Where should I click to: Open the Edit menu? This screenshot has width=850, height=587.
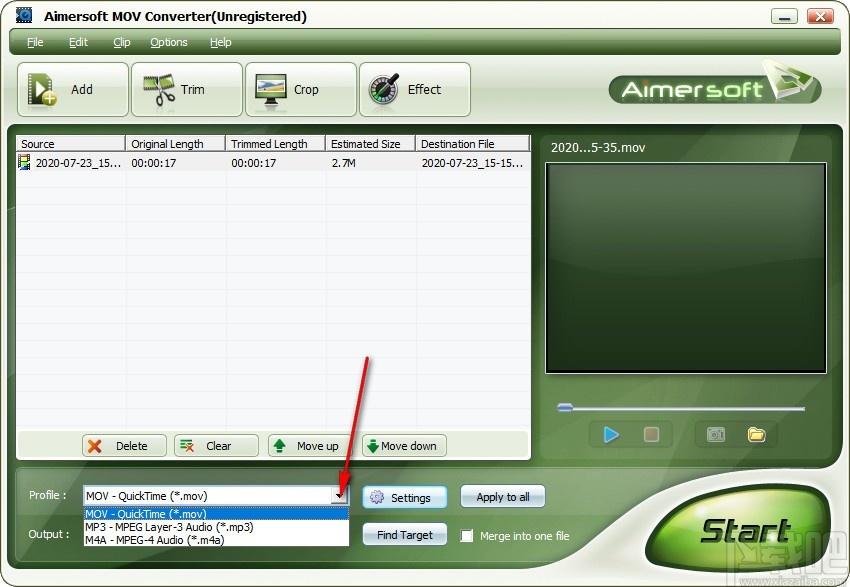[x=78, y=42]
